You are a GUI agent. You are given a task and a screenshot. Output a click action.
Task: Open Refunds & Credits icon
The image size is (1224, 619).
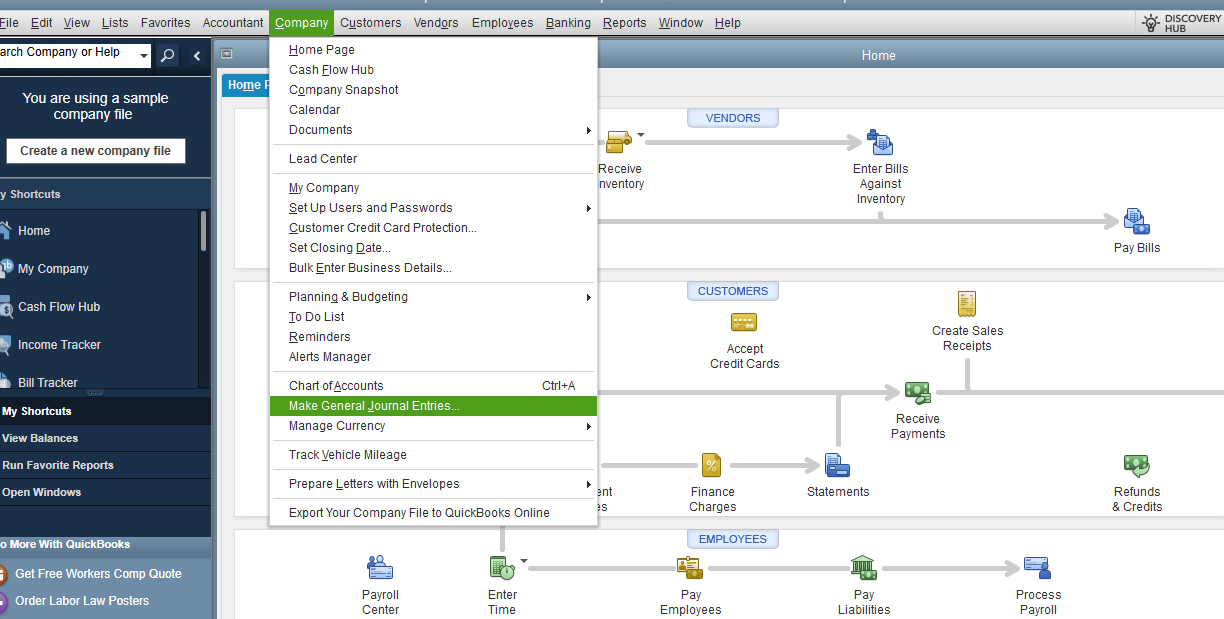[x=1137, y=465]
